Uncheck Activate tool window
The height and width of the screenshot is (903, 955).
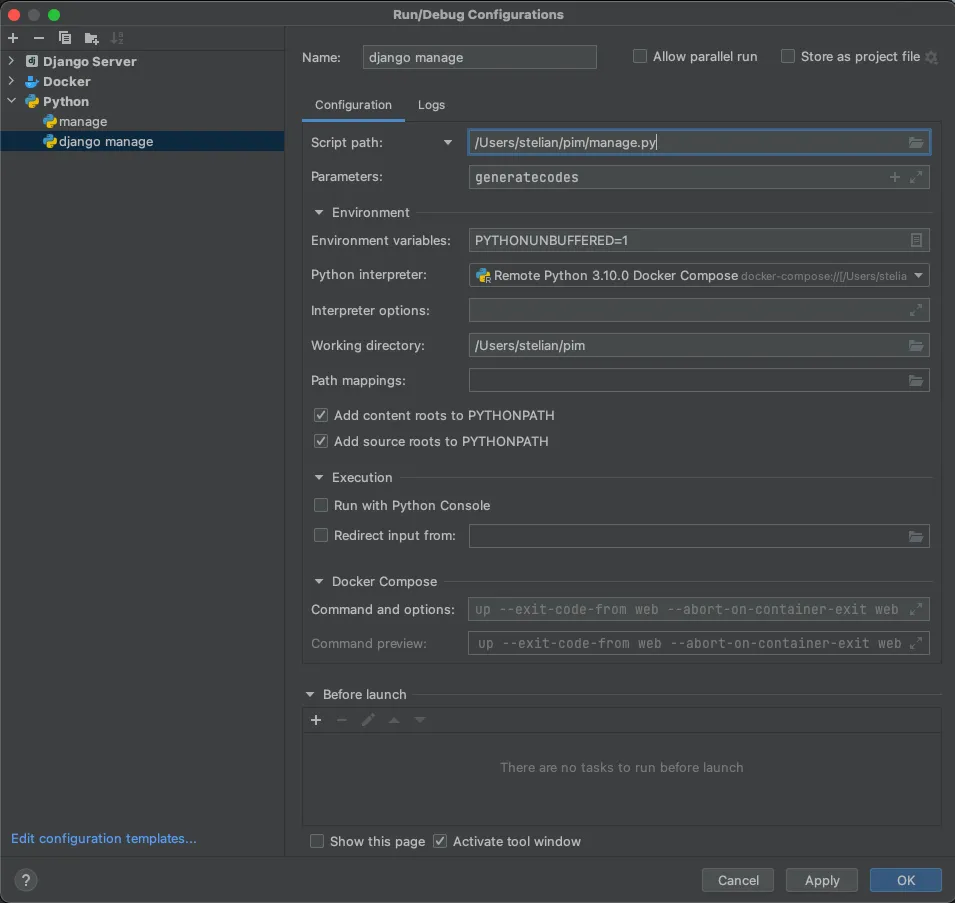pyautogui.click(x=440, y=842)
